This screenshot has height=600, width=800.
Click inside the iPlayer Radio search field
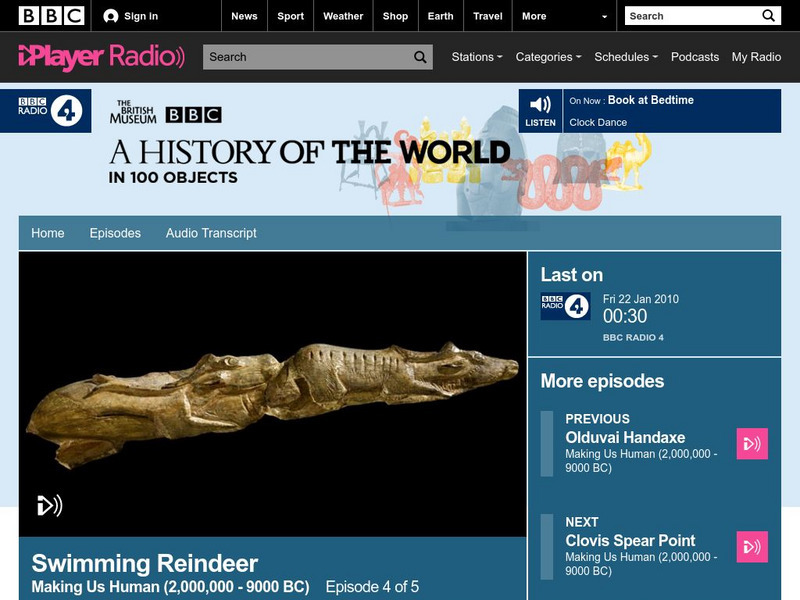(x=300, y=57)
